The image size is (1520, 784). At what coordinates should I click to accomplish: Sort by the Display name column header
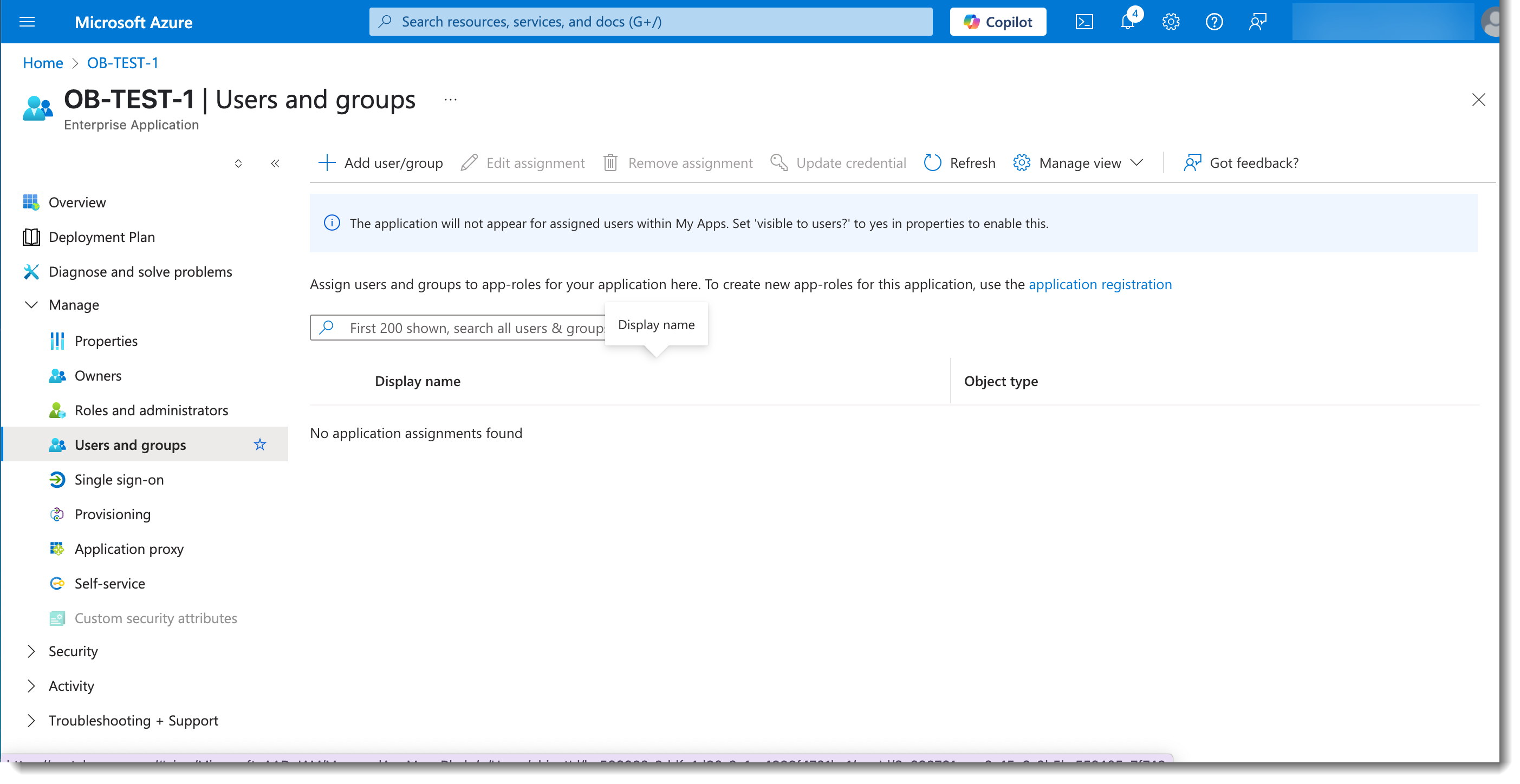pyautogui.click(x=418, y=381)
